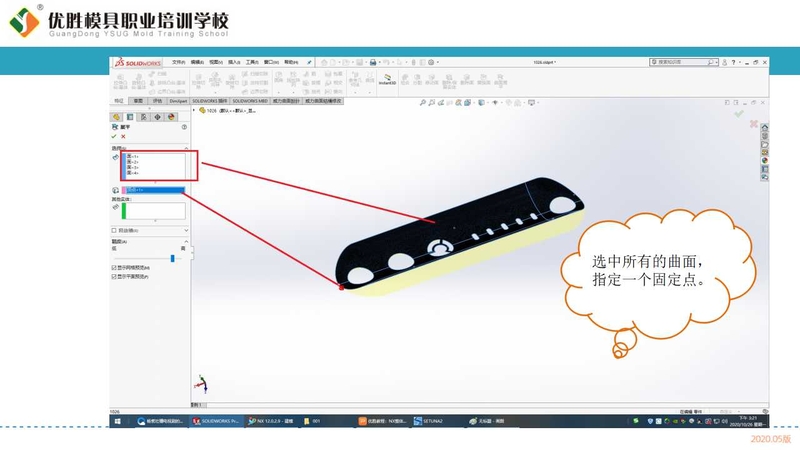
Task: Accept with green checkmark in viewport corner
Action: pyautogui.click(x=739, y=113)
